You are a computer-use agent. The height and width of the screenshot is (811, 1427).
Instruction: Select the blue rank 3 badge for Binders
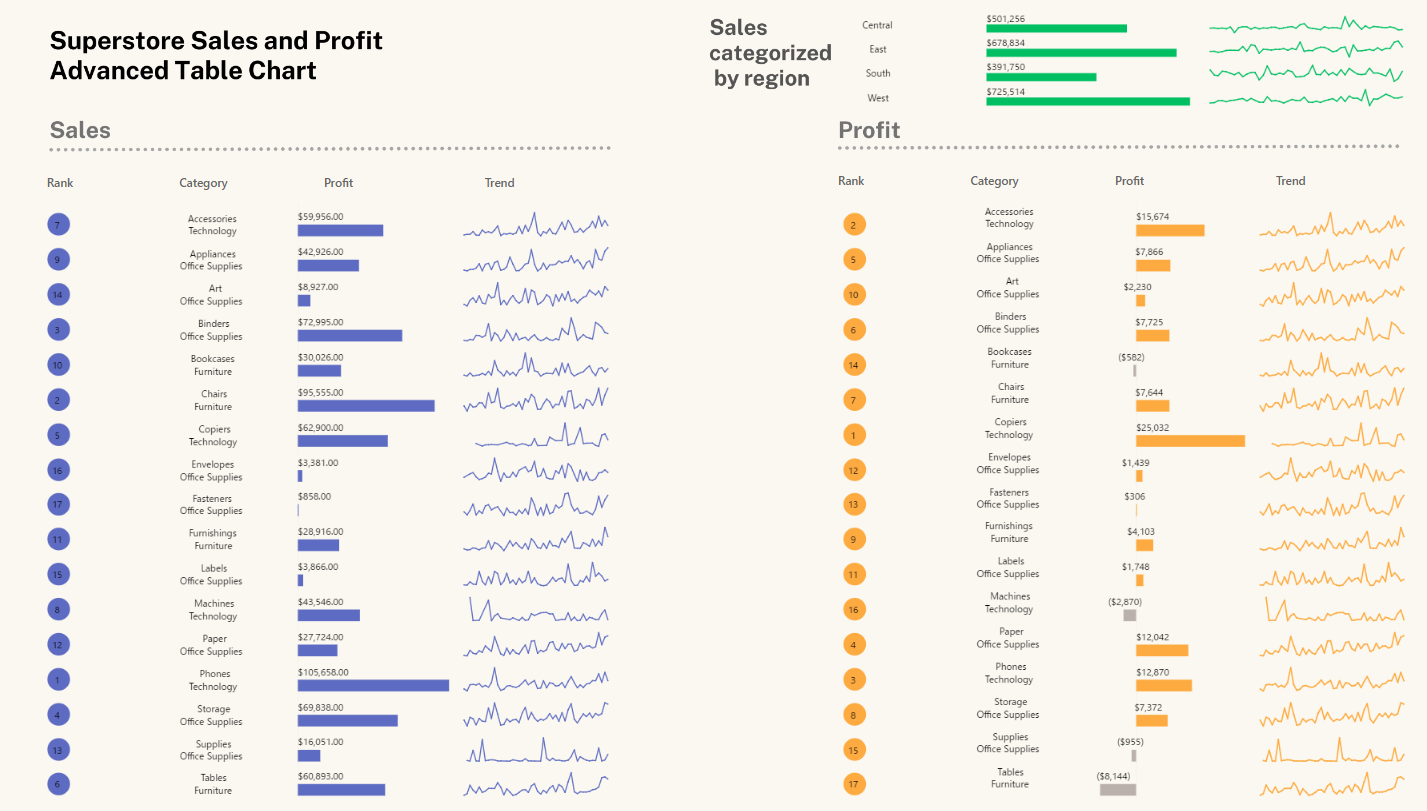tap(58, 330)
